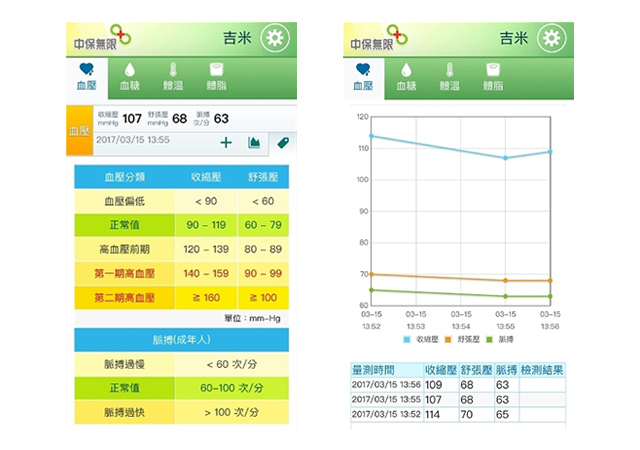The width and height of the screenshot is (640, 450).
Task: Click the 脈搏(成年人) header
Action: (182, 340)
